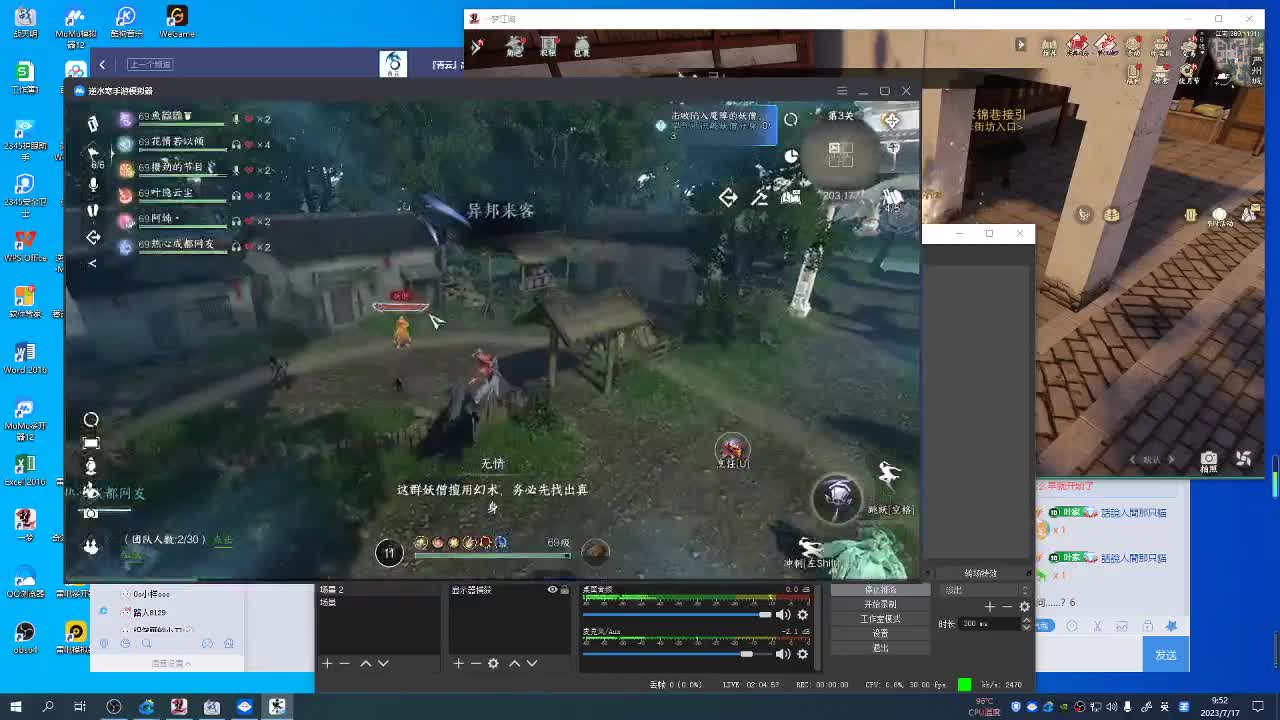Open the Windows Start menu
The width and height of the screenshot is (1280, 720).
[x=16, y=707]
